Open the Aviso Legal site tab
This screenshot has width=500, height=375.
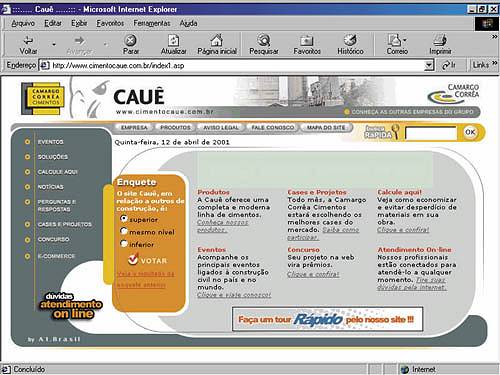click(221, 128)
